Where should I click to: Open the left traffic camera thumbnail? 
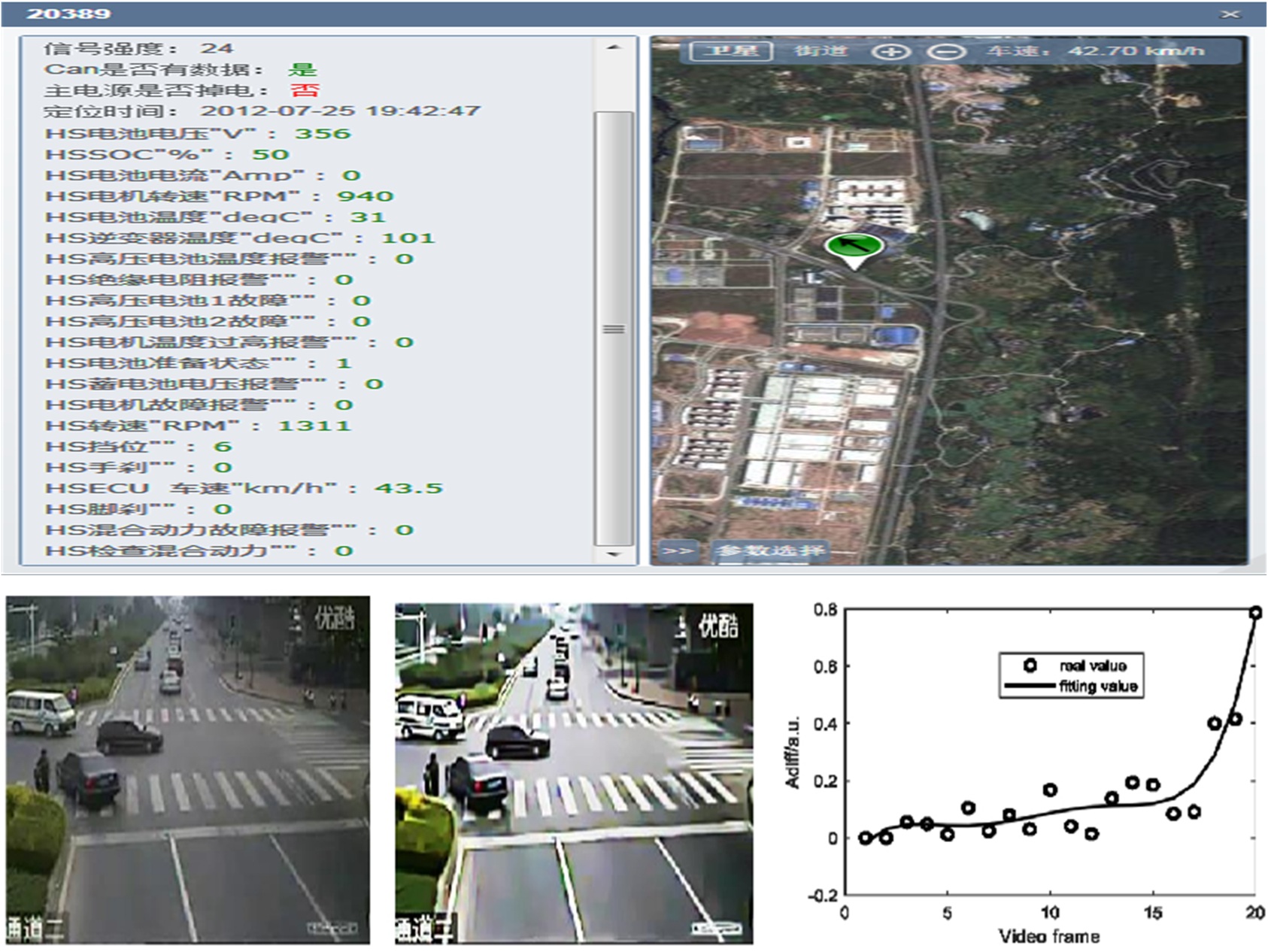pos(188,769)
